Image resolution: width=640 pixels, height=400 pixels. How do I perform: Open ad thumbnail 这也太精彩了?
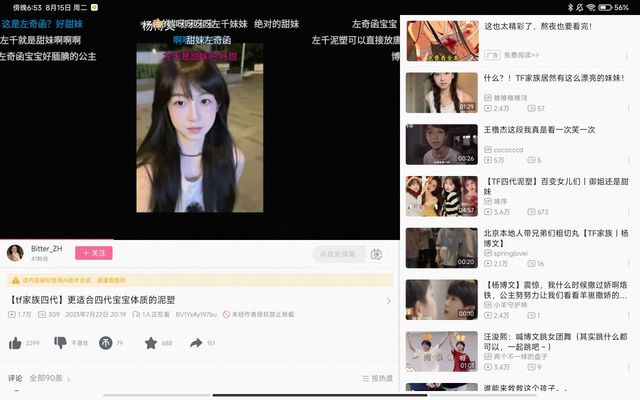point(442,41)
